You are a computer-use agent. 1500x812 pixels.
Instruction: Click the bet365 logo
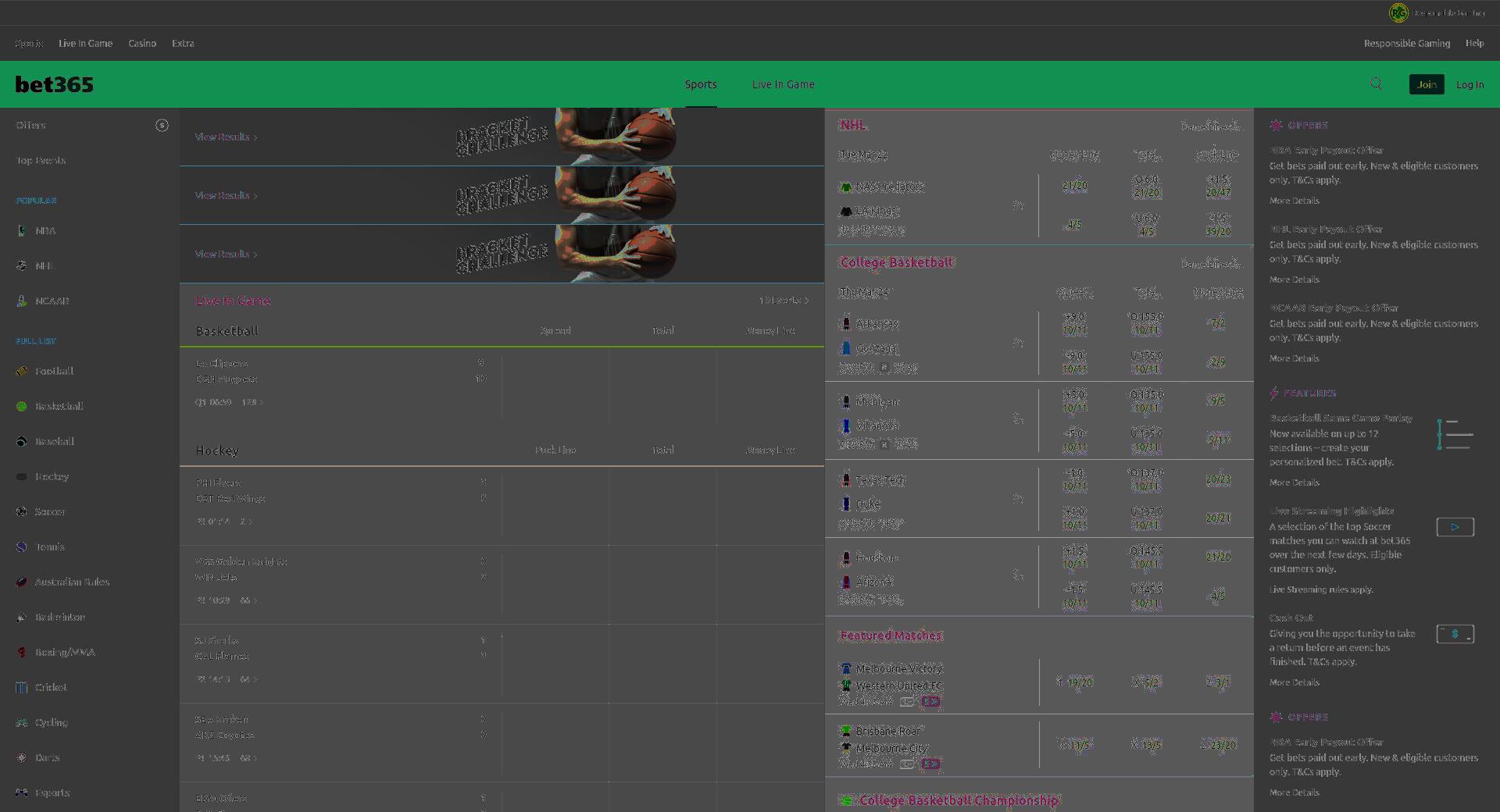54,84
